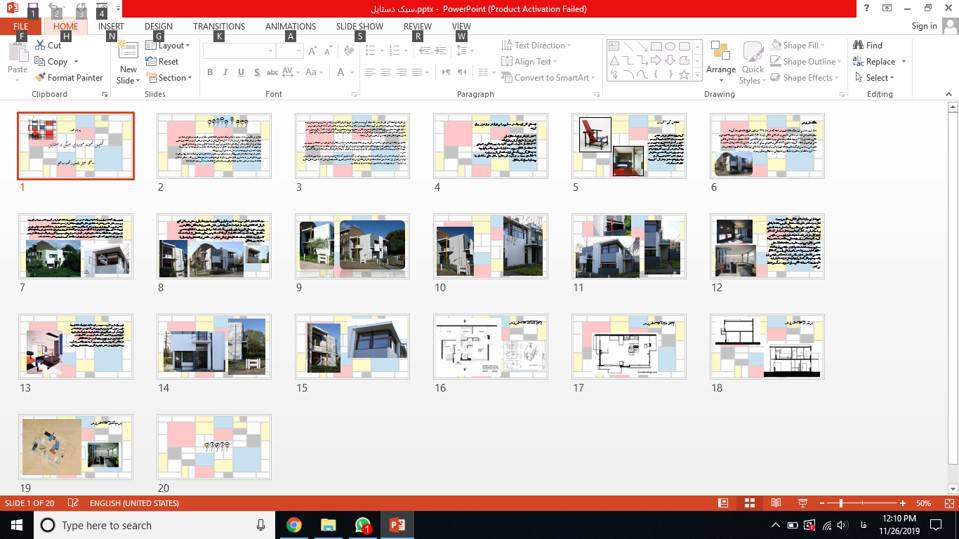959x539 pixels.
Task: Switch to Normal view in status bar
Action: point(723,503)
